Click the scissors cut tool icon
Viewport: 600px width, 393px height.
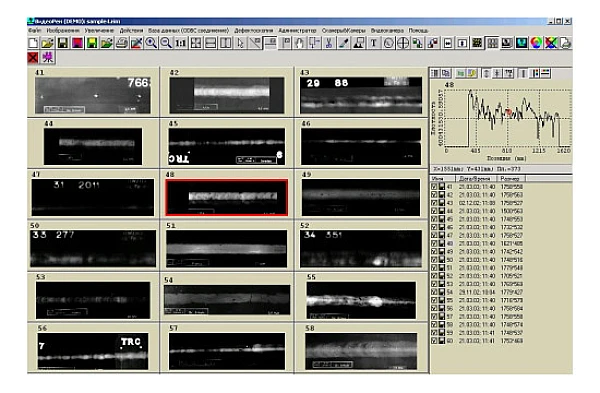click(329, 43)
